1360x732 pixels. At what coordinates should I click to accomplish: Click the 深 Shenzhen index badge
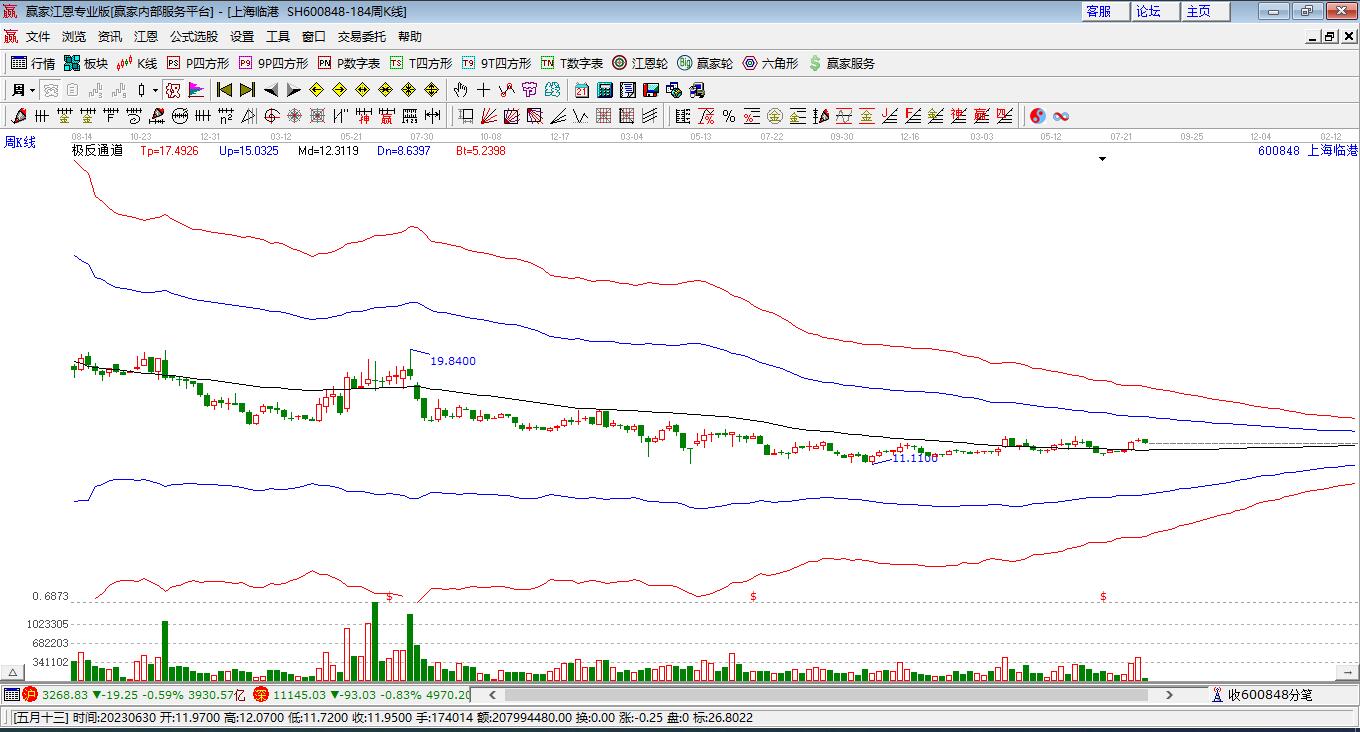coord(260,694)
